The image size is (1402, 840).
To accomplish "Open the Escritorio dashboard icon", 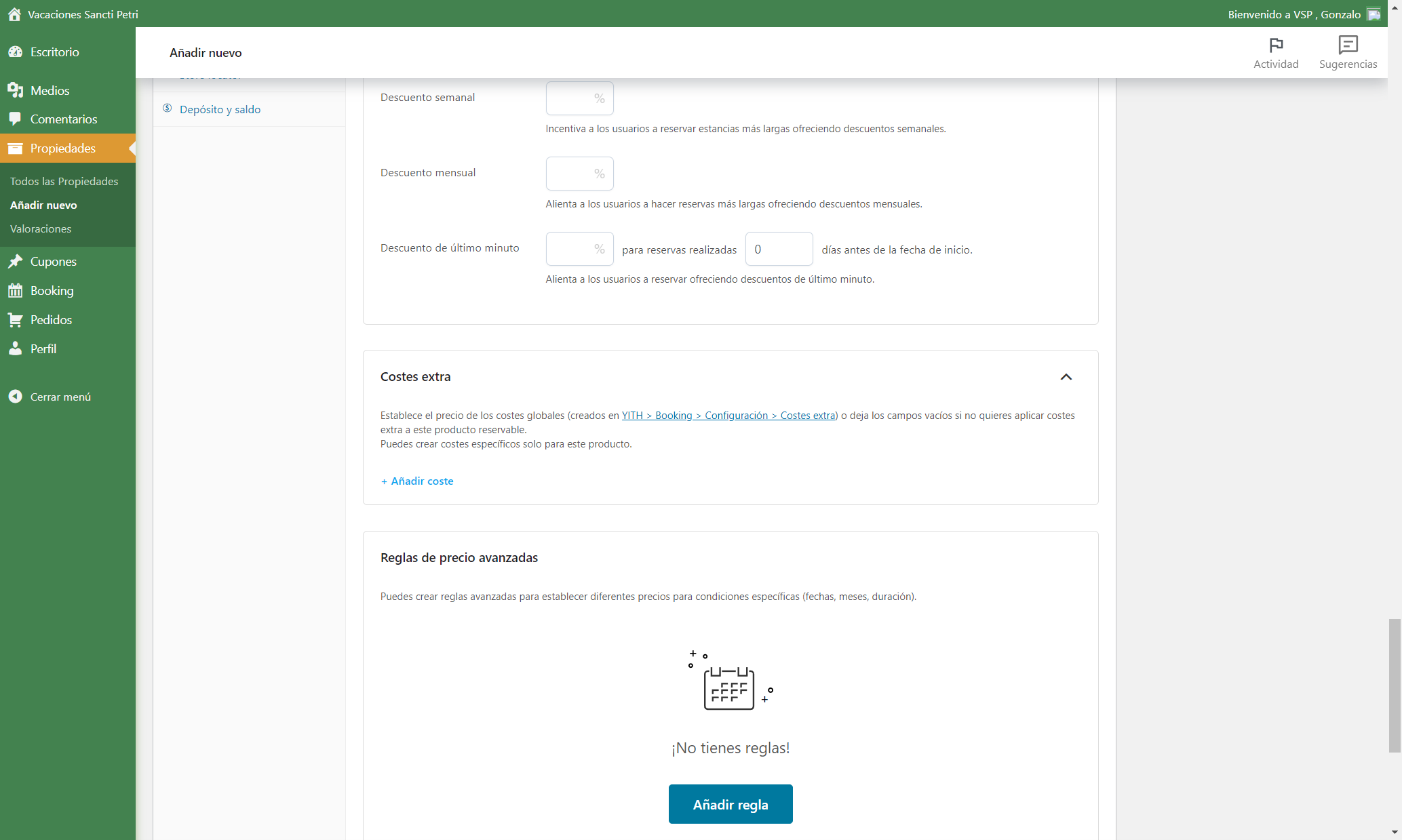I will 16,52.
